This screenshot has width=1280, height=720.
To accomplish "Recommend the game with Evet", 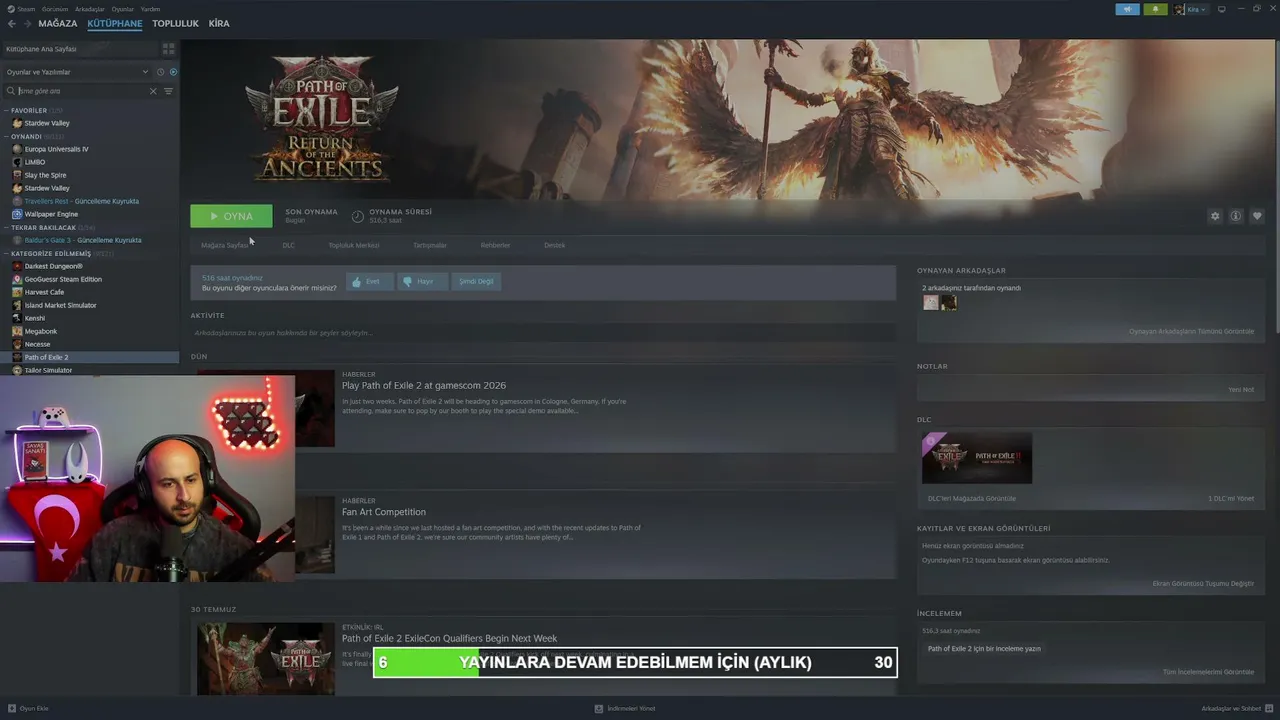I will pyautogui.click(x=369, y=282).
